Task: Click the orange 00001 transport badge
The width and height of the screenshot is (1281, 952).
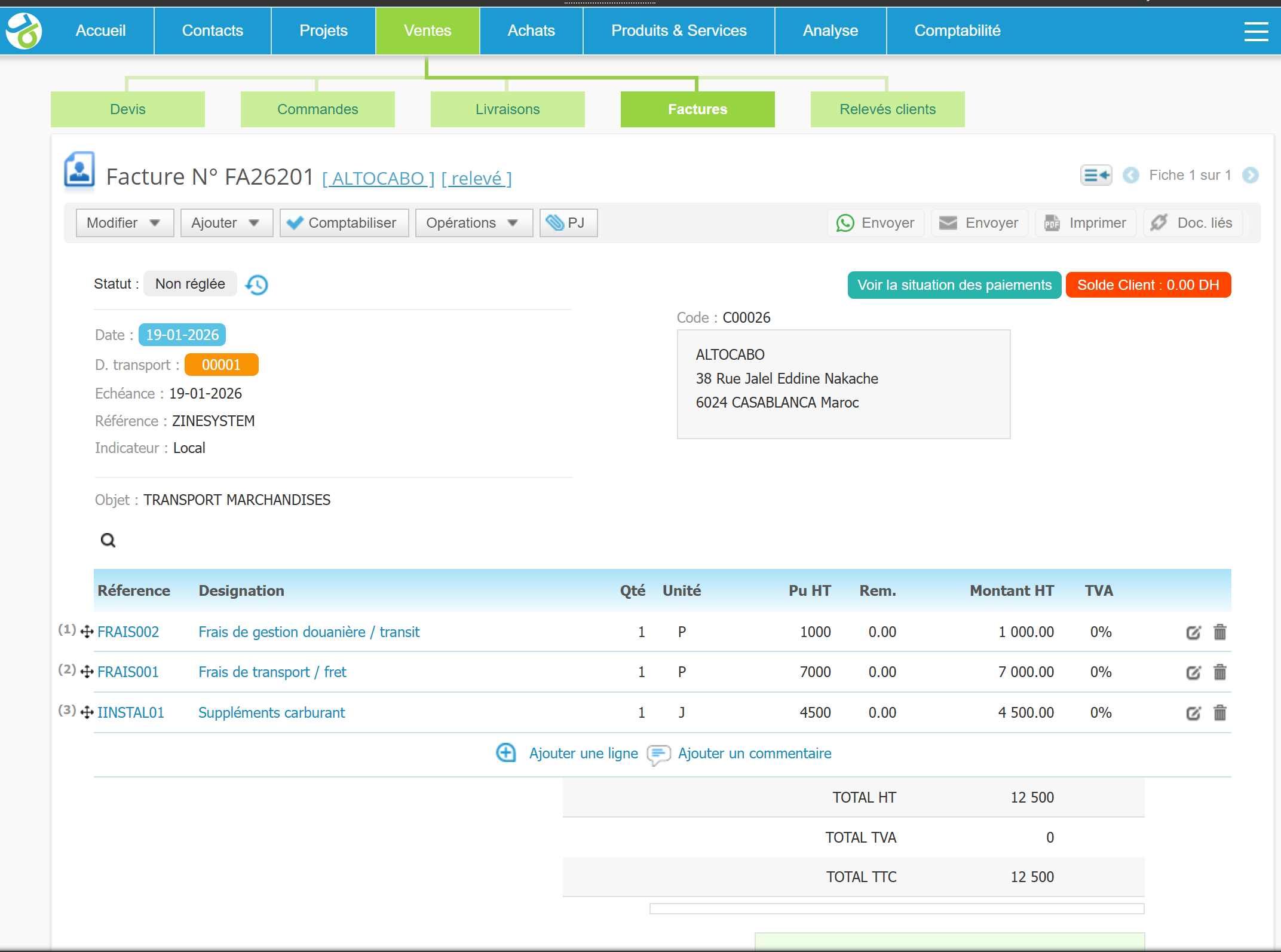Action: coord(221,365)
